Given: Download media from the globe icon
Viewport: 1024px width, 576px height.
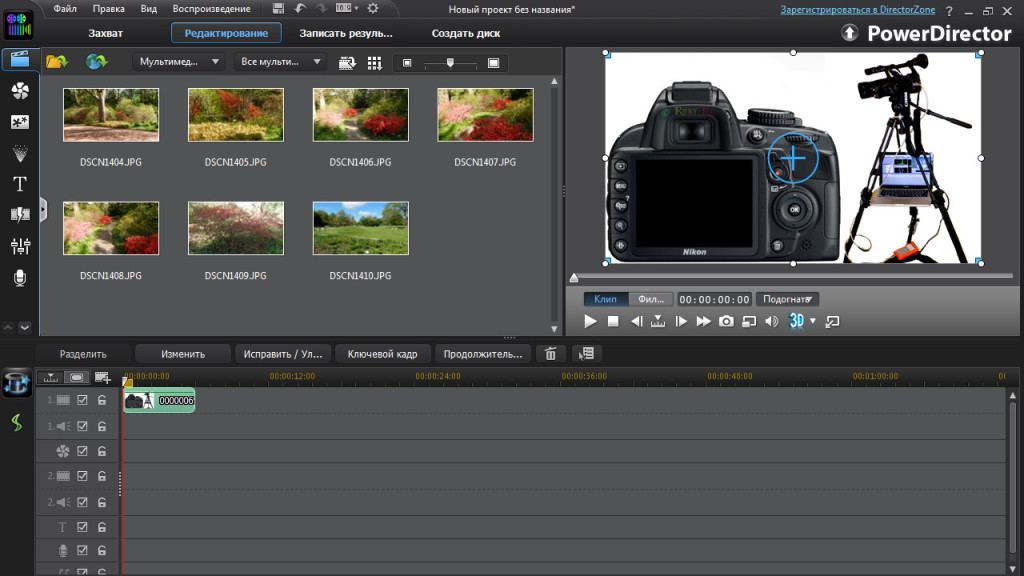Looking at the screenshot, I should tap(96, 62).
